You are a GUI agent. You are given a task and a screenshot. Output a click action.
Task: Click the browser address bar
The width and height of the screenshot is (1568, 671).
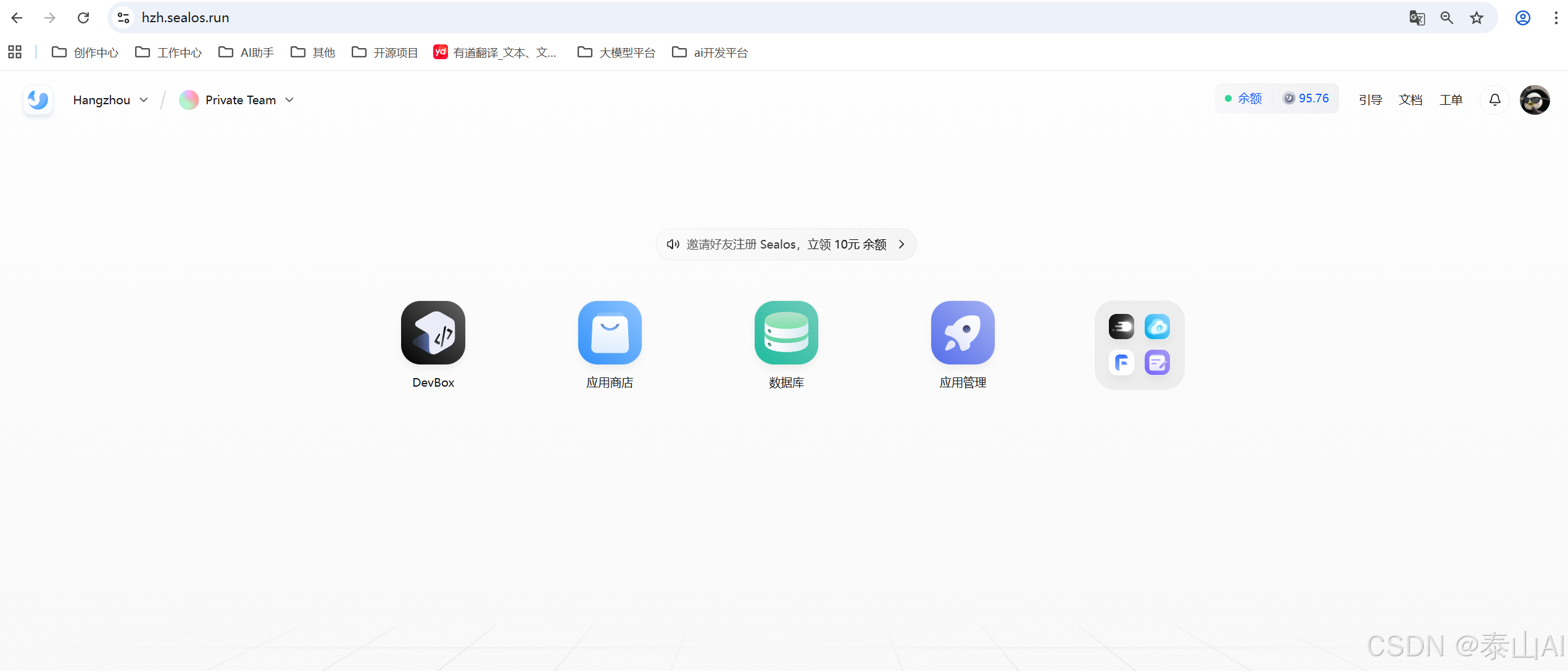coord(740,17)
